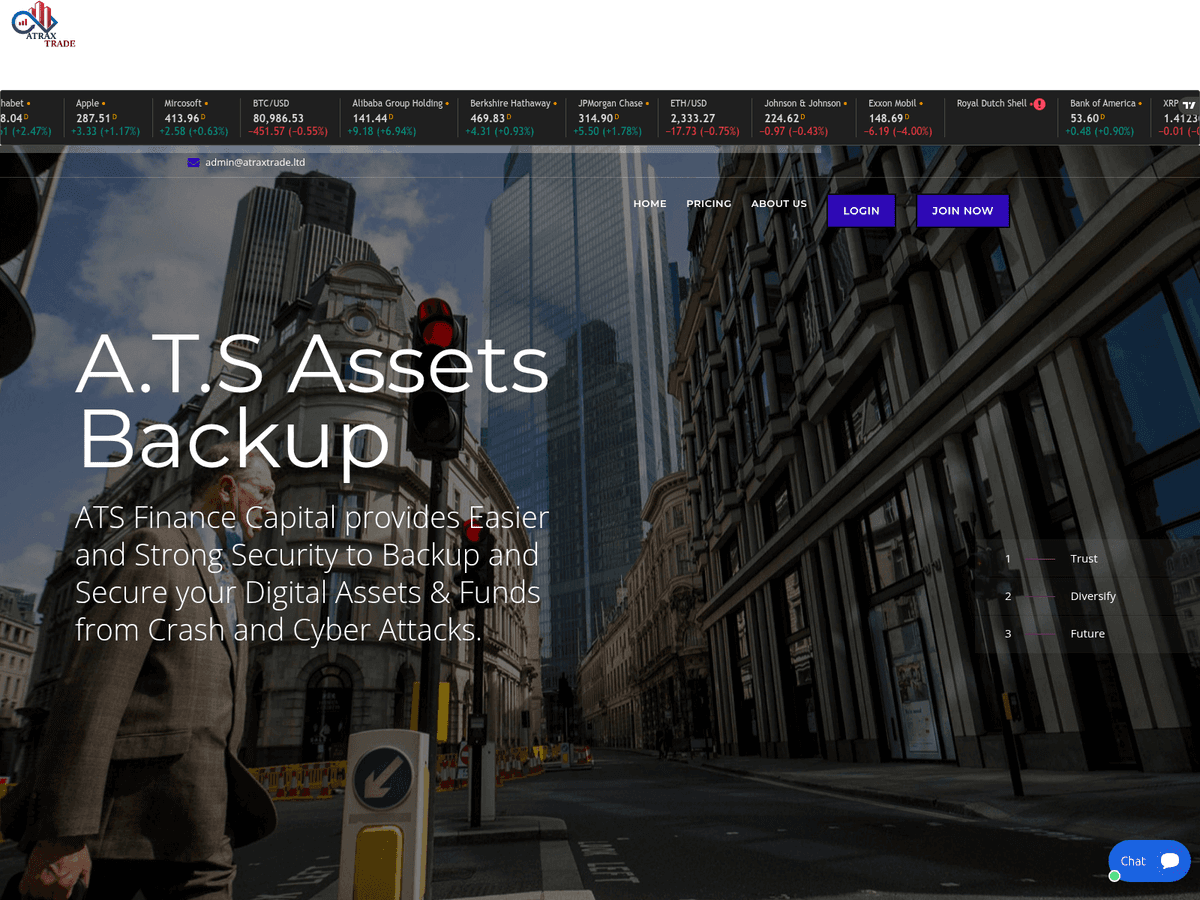Image resolution: width=1200 pixels, height=900 pixels.
Task: Click Alibaba change +9.18 (+6.94%)
Action: point(382,131)
